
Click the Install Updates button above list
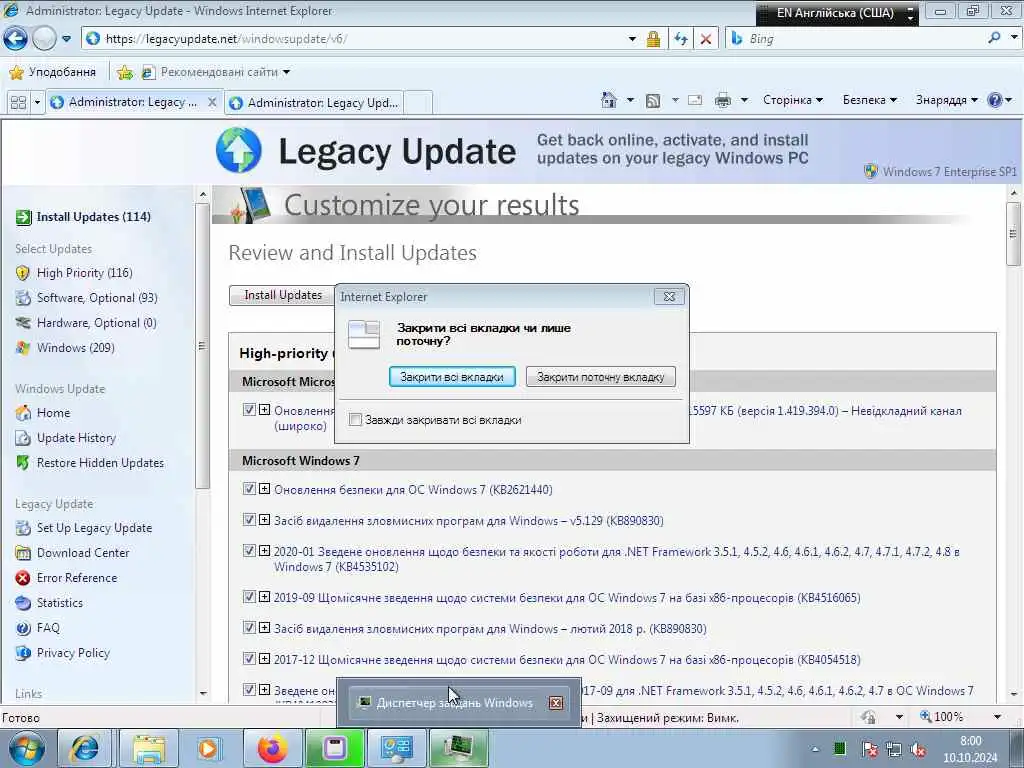point(282,295)
